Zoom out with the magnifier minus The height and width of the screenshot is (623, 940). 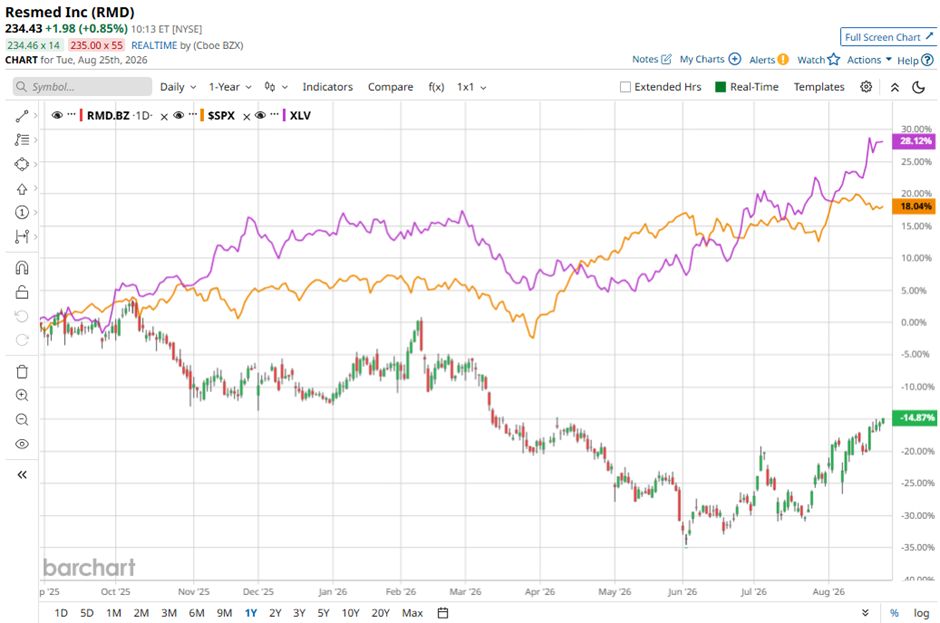tap(22, 419)
